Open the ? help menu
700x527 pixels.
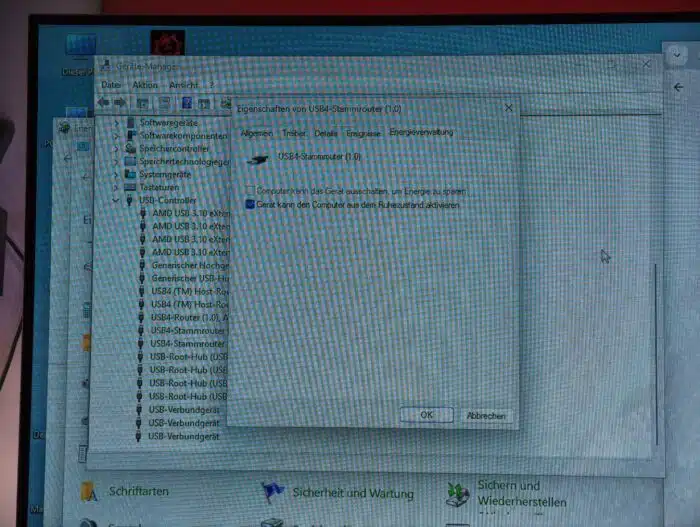click(x=212, y=85)
